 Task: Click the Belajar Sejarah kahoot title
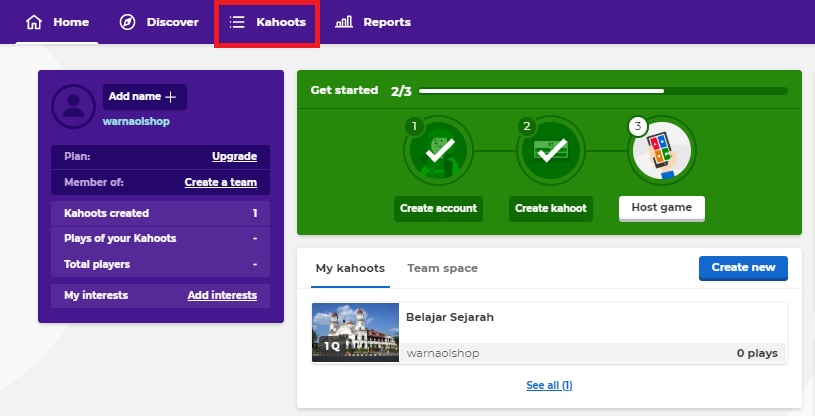pos(450,317)
